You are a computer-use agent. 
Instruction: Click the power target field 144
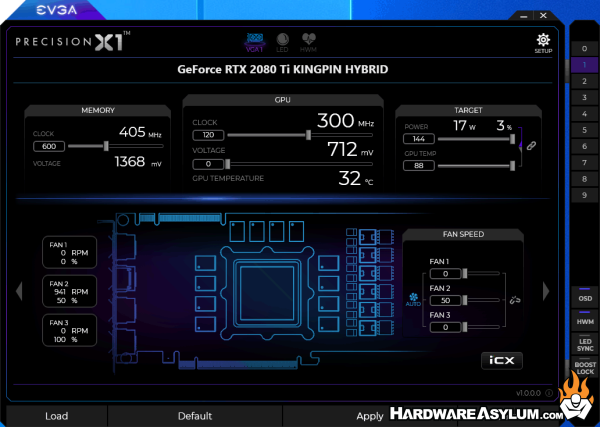(x=419, y=139)
